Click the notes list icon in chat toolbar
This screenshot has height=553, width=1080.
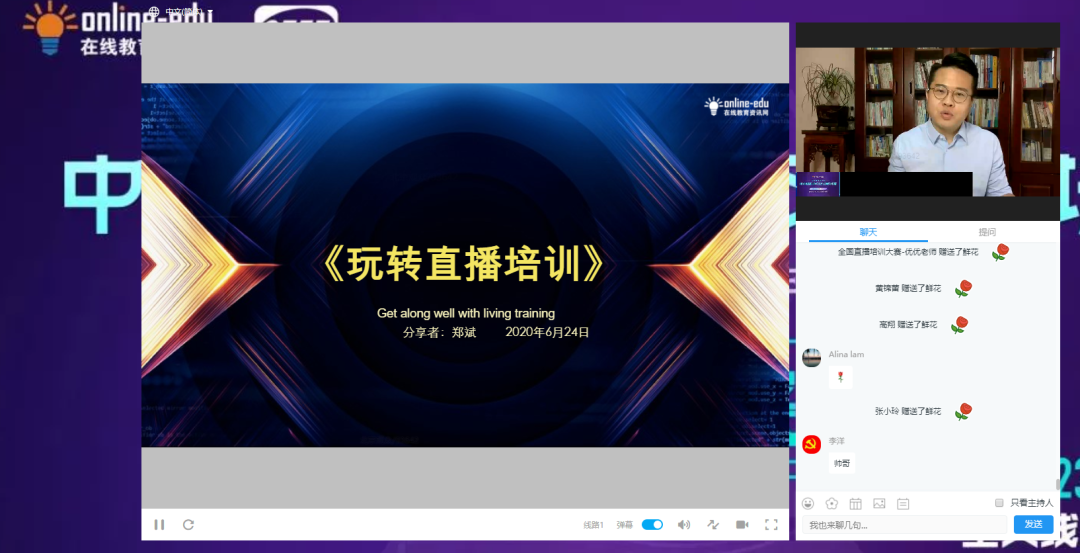click(x=903, y=503)
